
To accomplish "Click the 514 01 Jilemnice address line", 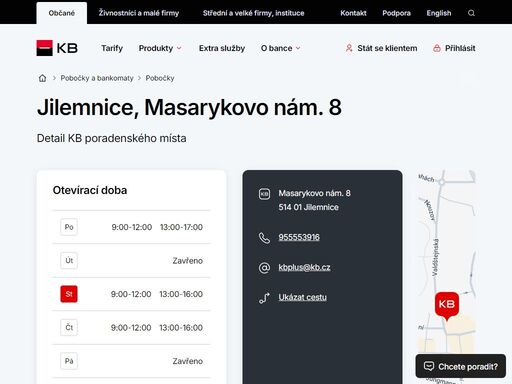I will point(308,207).
